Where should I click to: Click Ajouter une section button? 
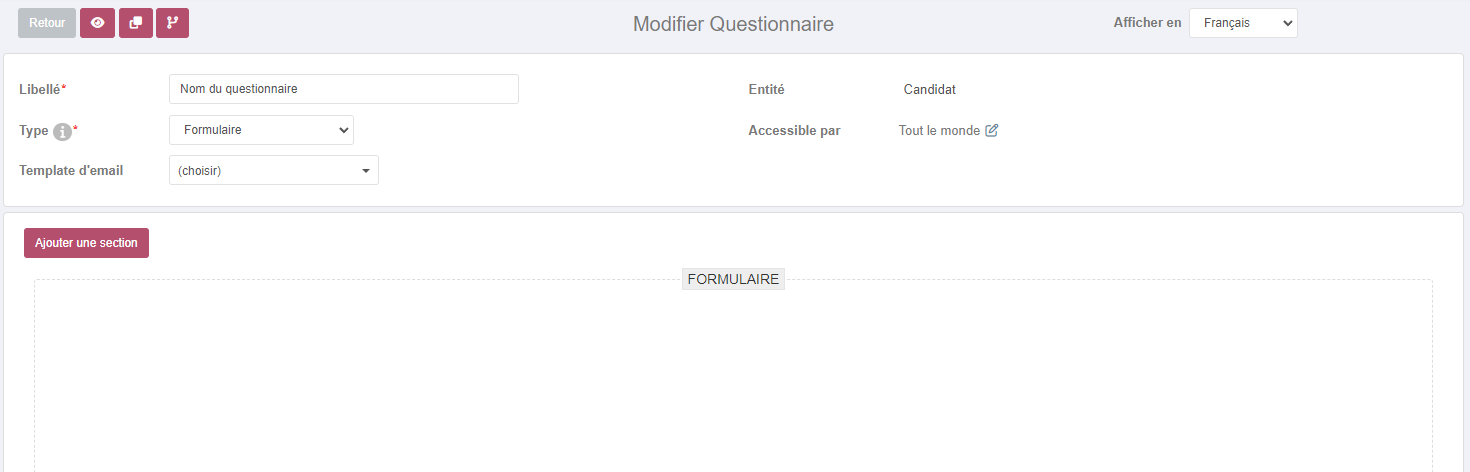click(86, 243)
